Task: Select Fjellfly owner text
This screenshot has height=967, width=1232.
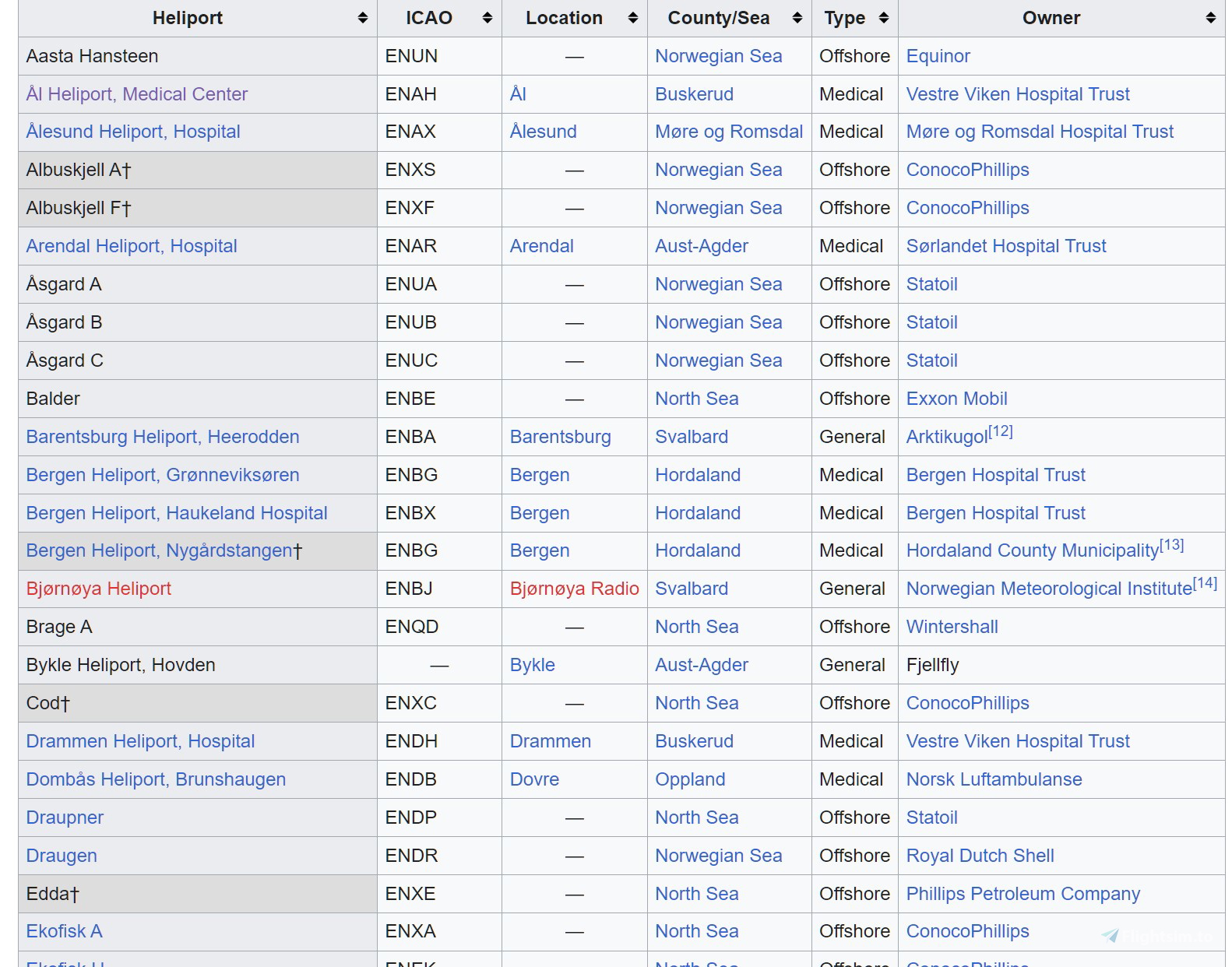Action: [933, 665]
